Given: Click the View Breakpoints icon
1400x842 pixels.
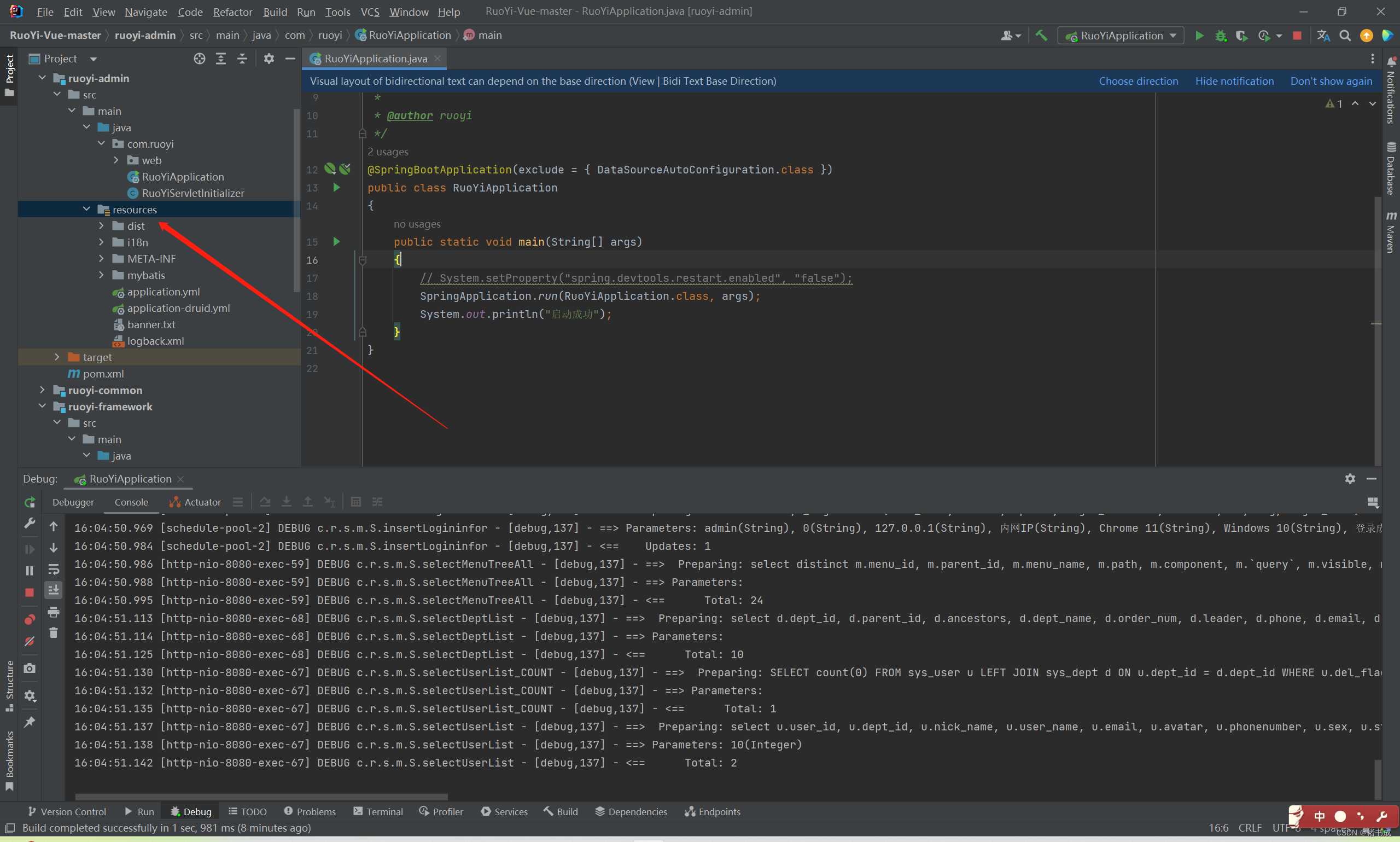Looking at the screenshot, I should [x=30, y=619].
